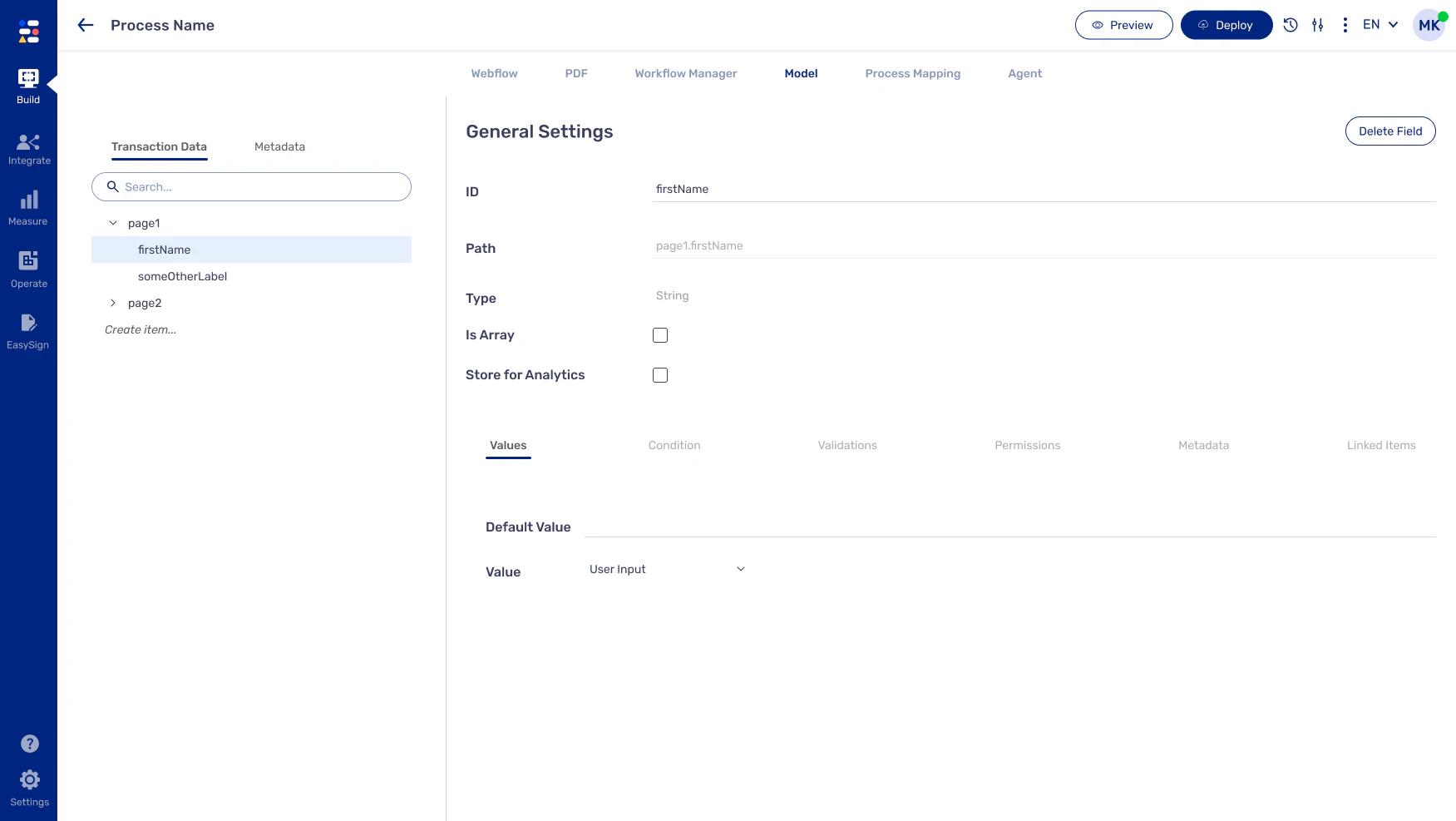
Task: Click the settings sliders icon near Deploy
Action: [1317, 25]
